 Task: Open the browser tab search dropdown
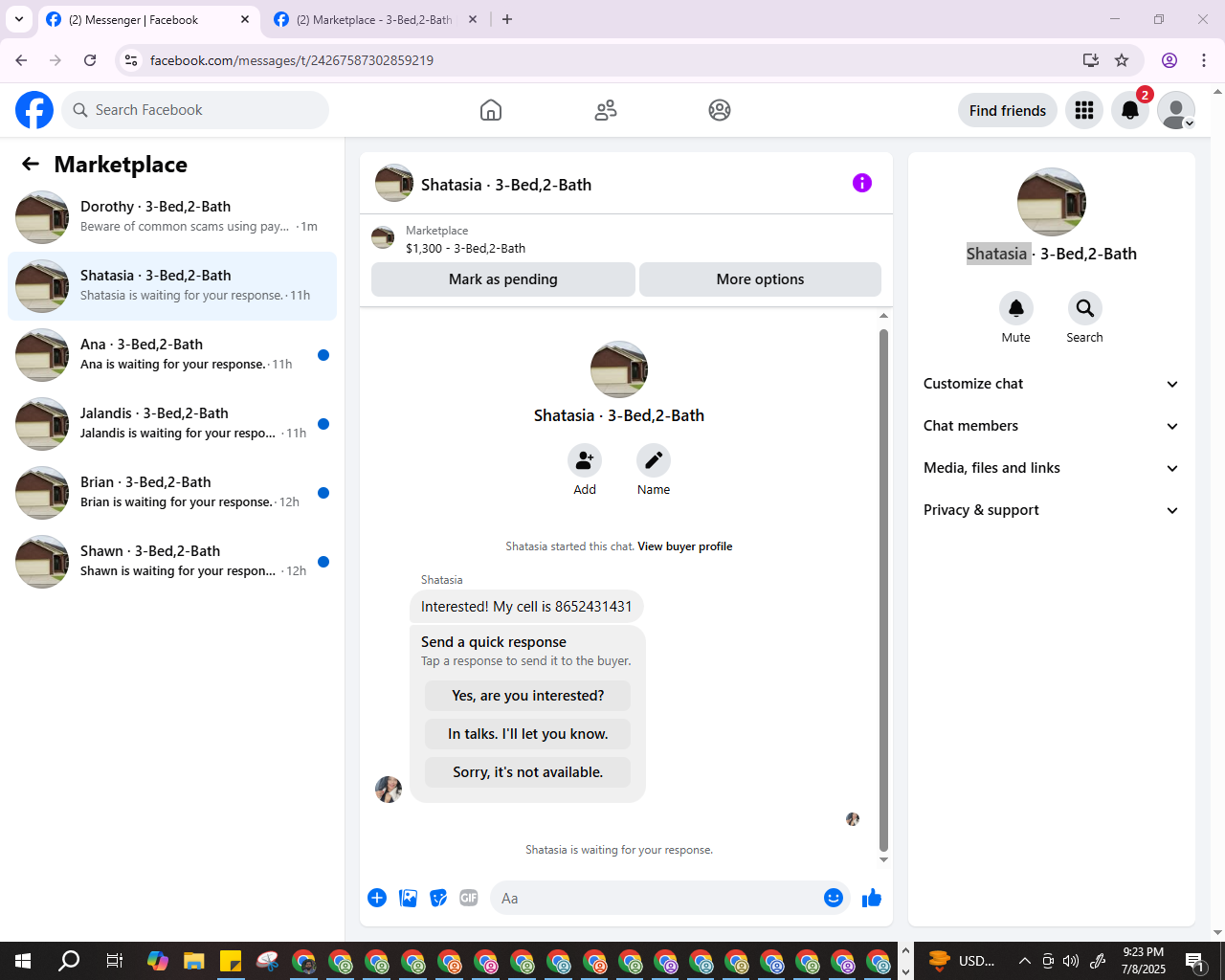click(19, 19)
